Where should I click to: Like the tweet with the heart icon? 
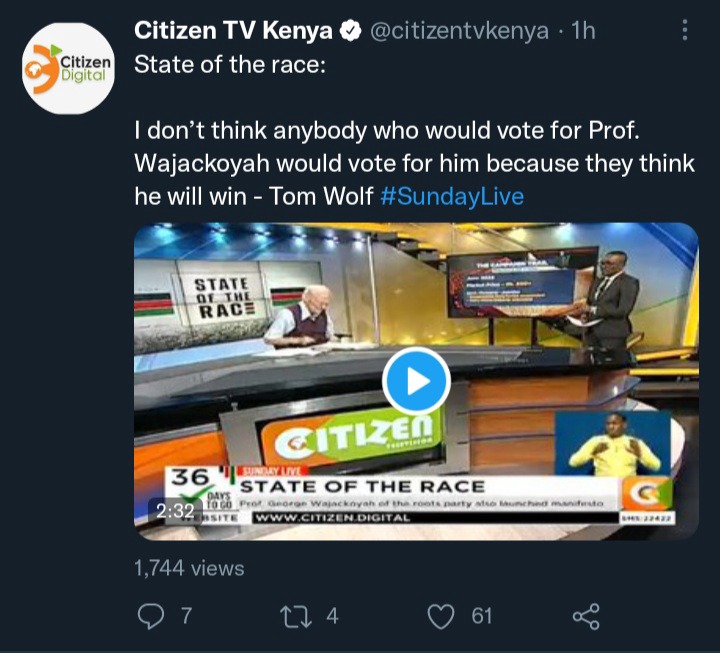[441, 616]
